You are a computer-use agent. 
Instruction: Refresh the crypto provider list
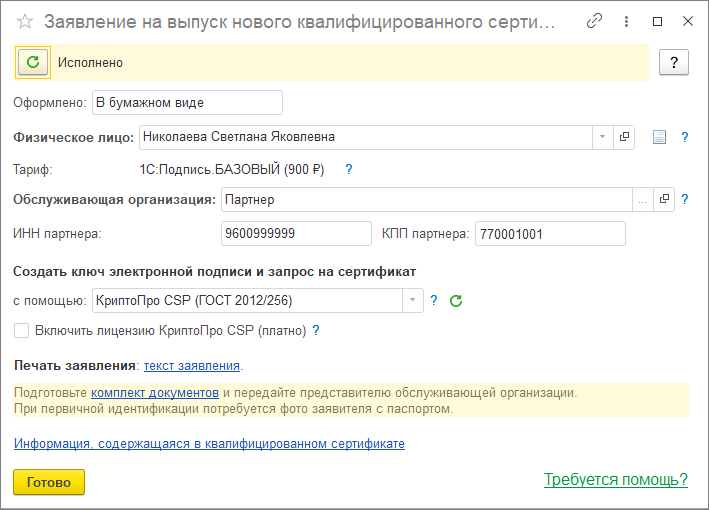[x=456, y=299]
